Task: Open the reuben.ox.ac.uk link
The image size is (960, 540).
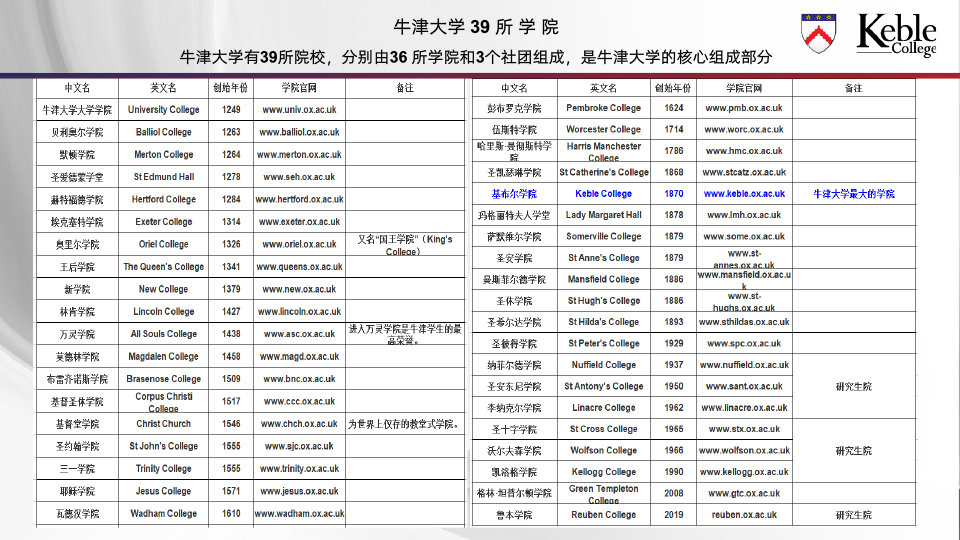Action: (x=744, y=515)
